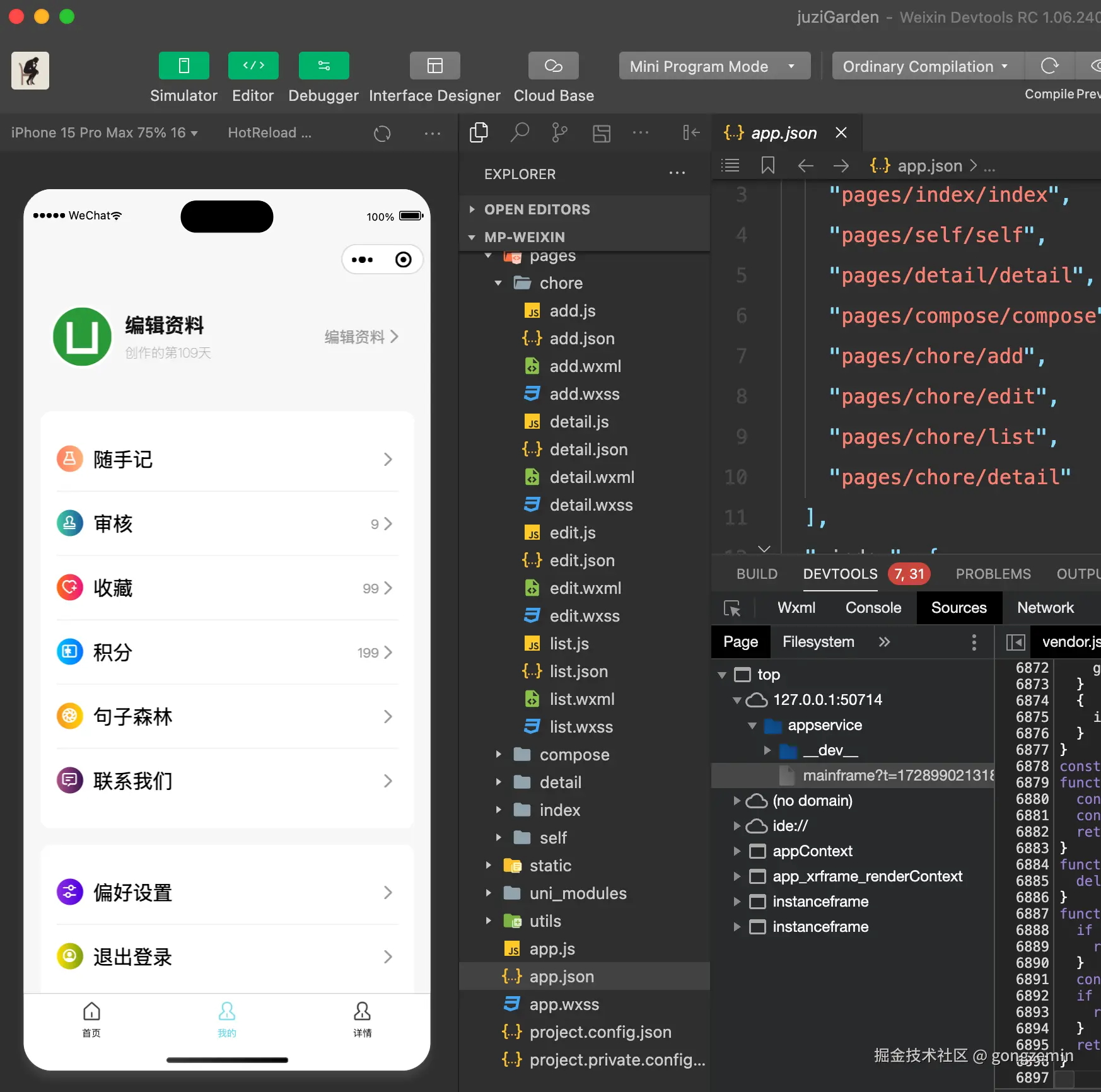
Task: Open edit.wxss file
Action: coord(585,616)
